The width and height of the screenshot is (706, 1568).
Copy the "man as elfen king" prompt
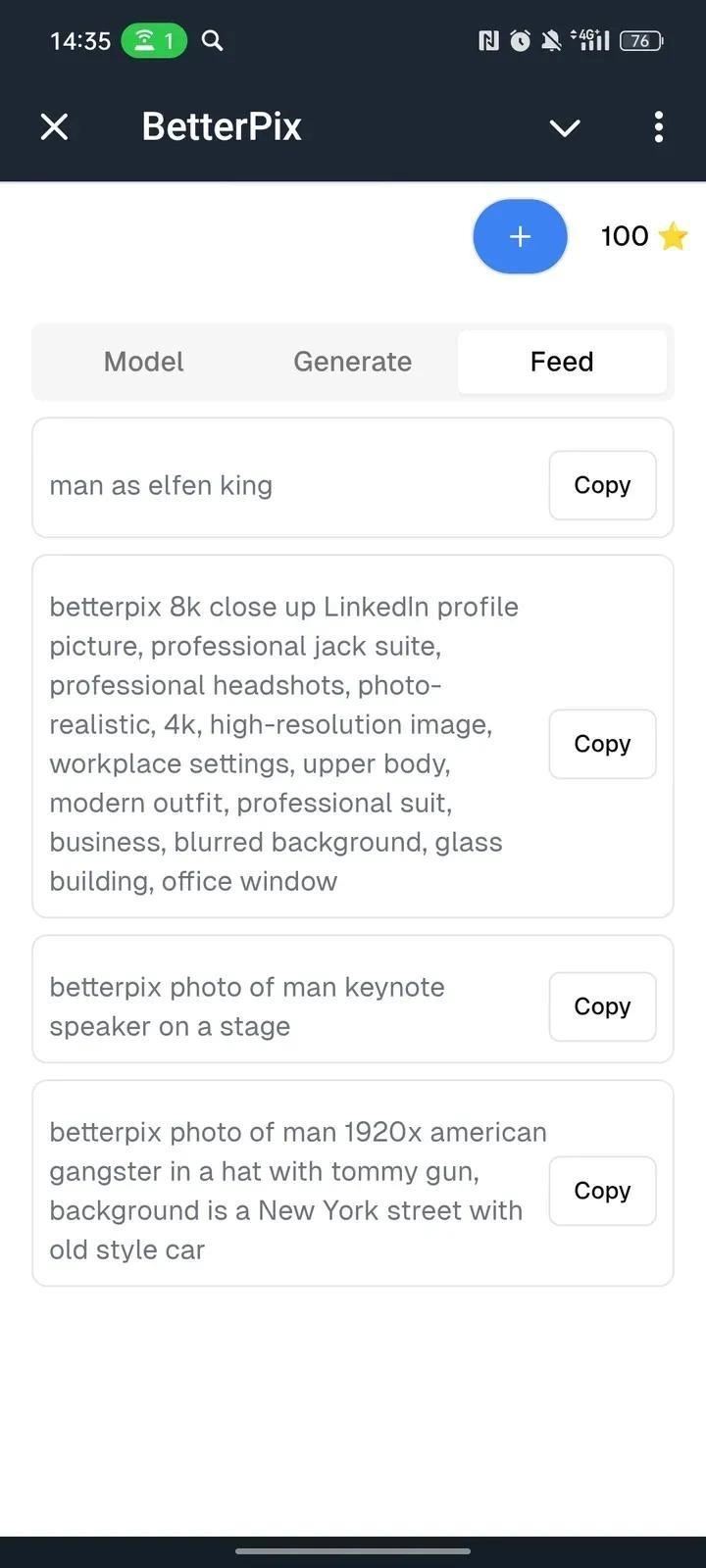point(602,485)
